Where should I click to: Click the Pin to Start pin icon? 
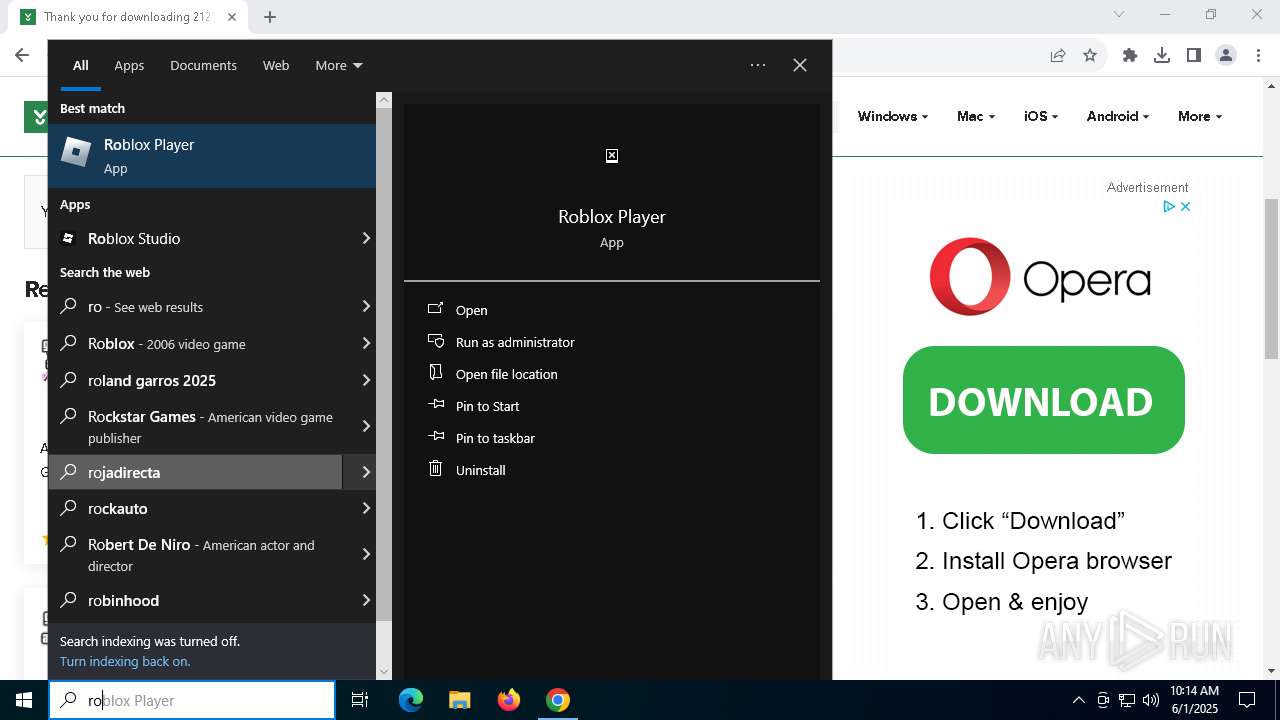tap(435, 405)
